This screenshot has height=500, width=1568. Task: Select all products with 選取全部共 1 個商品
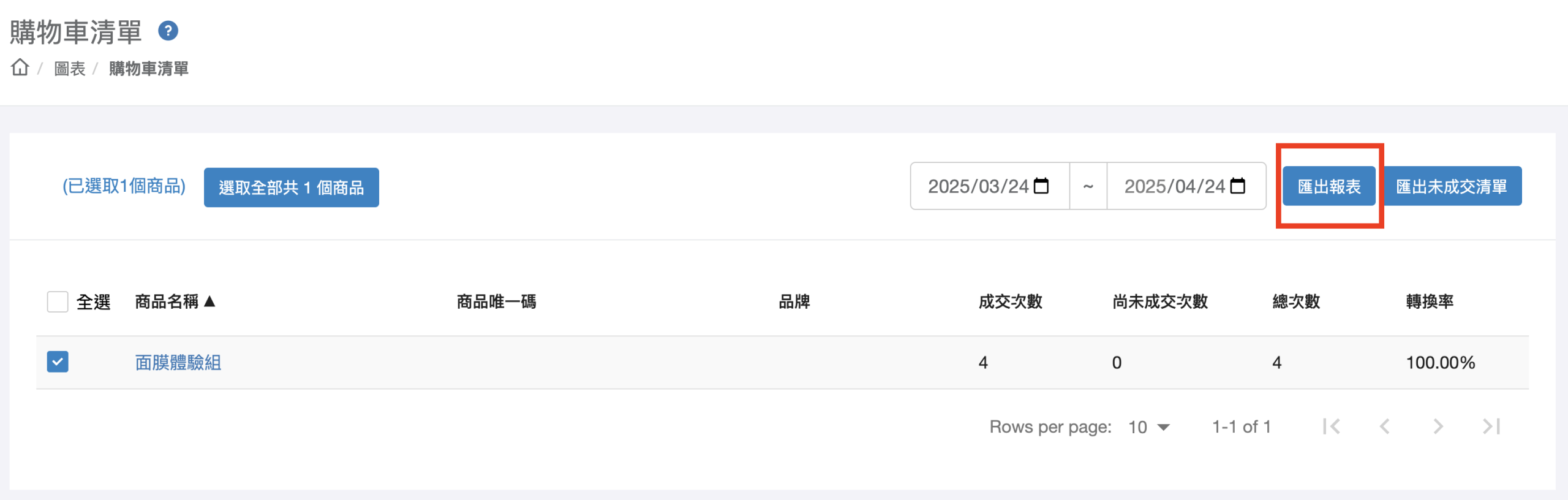pyautogui.click(x=292, y=187)
